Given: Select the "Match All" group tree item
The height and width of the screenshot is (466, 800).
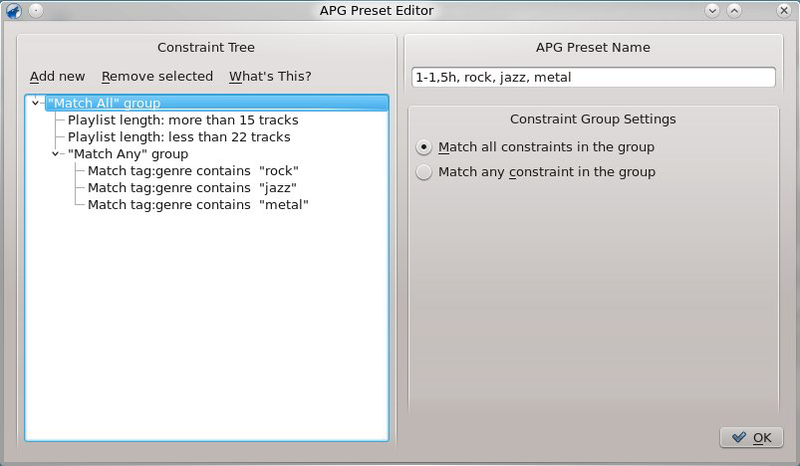Looking at the screenshot, I should (104, 103).
